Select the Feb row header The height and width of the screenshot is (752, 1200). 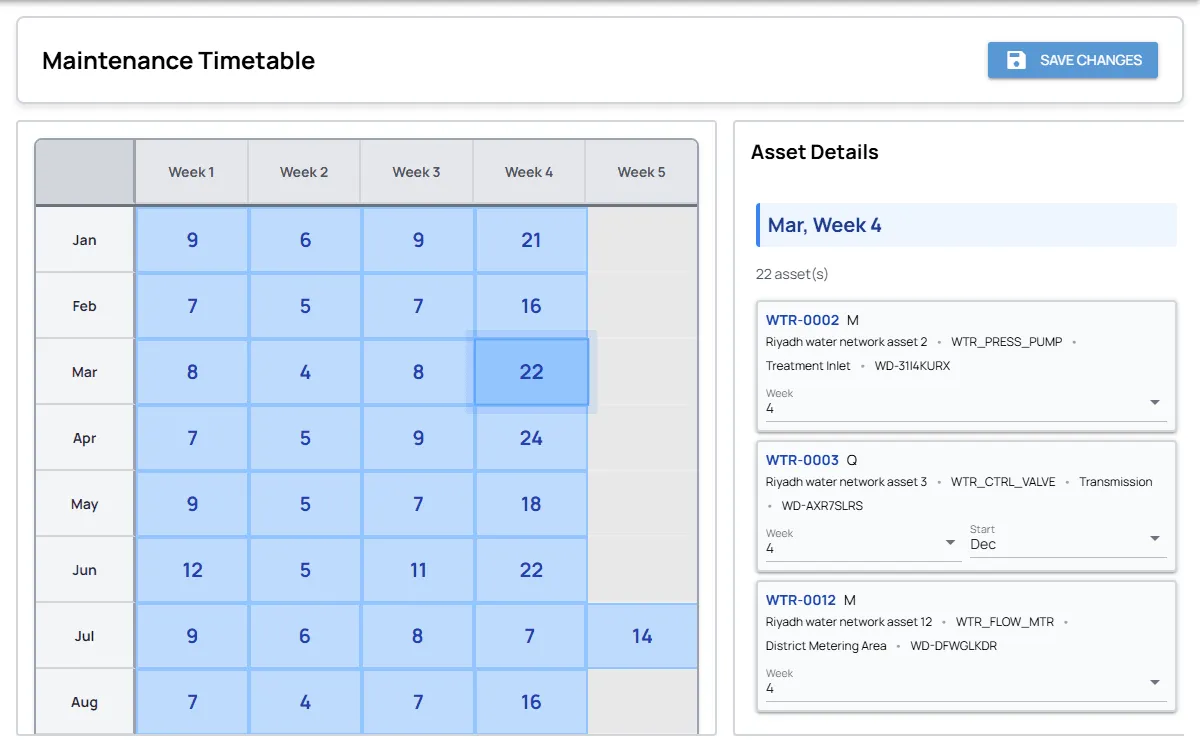(85, 306)
